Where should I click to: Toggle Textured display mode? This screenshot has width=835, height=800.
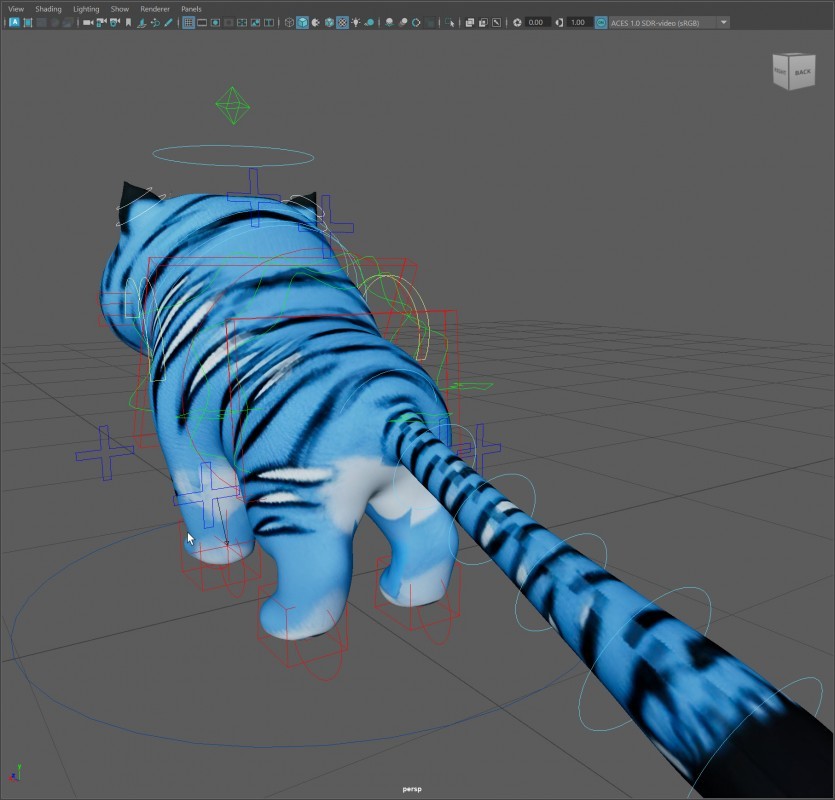pos(342,22)
